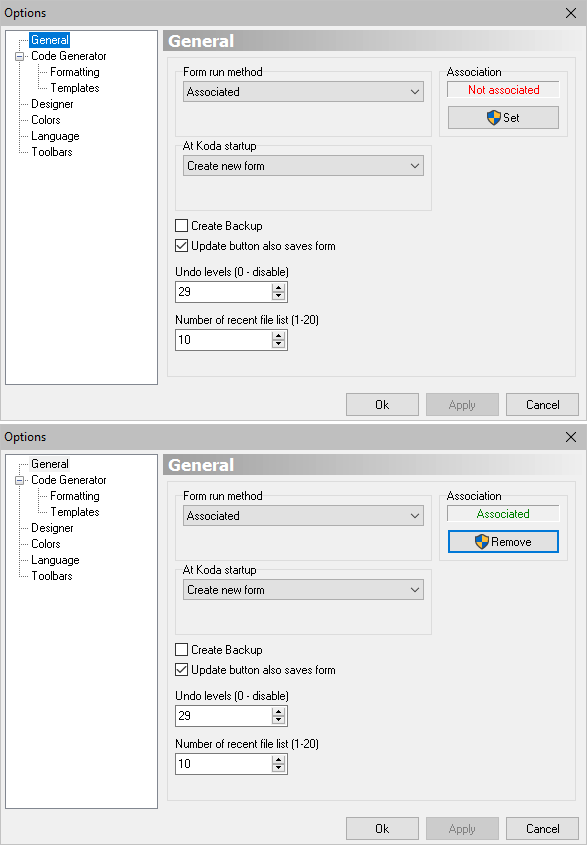Click Ok button in the top dialog
This screenshot has height=845, width=587.
382,405
